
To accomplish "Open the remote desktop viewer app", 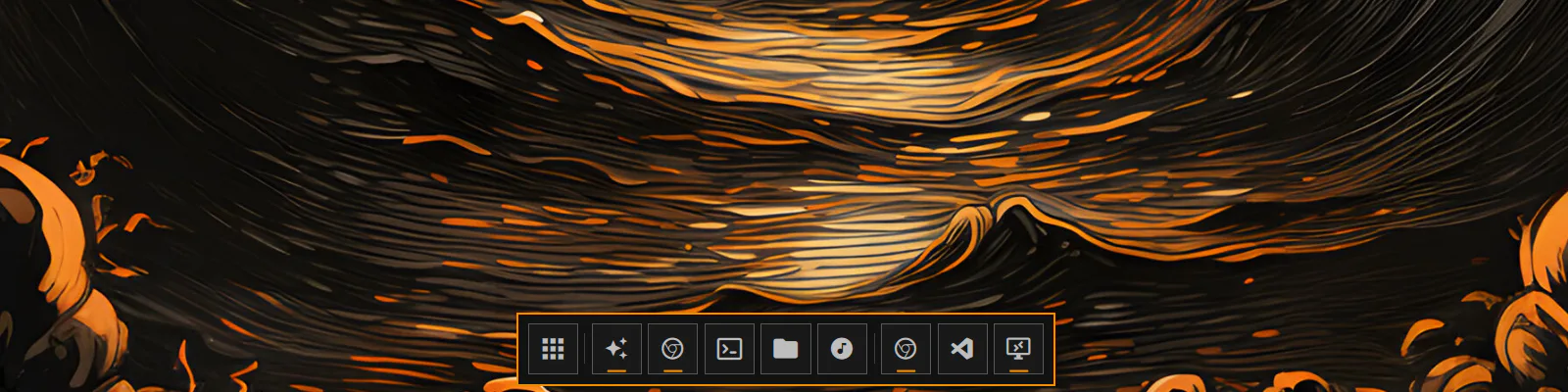I will (x=1019, y=349).
